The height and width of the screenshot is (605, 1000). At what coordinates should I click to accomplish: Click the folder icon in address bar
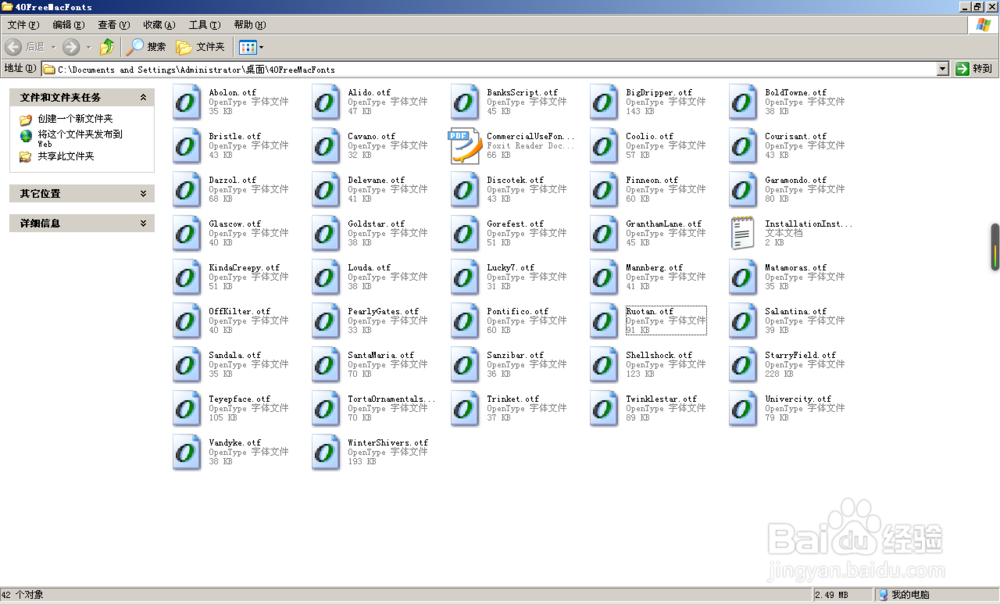point(49,69)
